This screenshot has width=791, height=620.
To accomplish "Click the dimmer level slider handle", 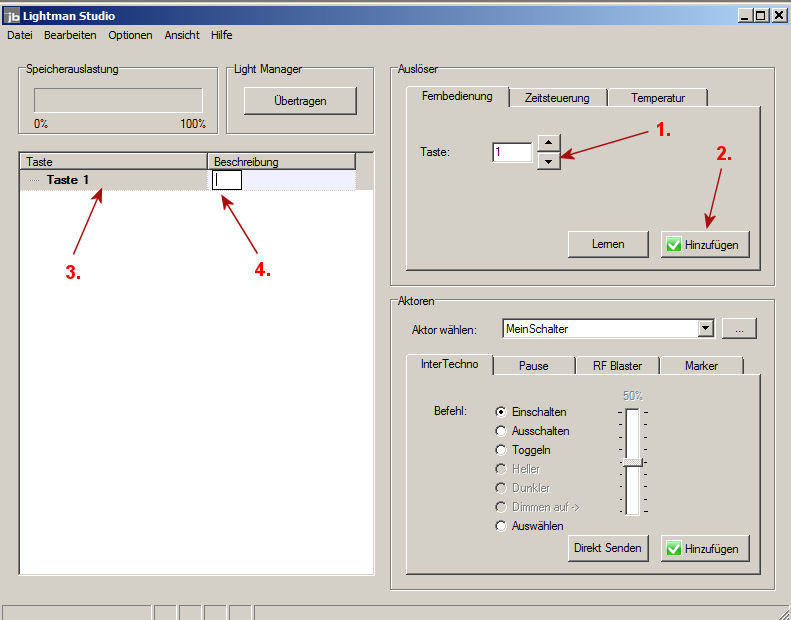I will point(632,461).
